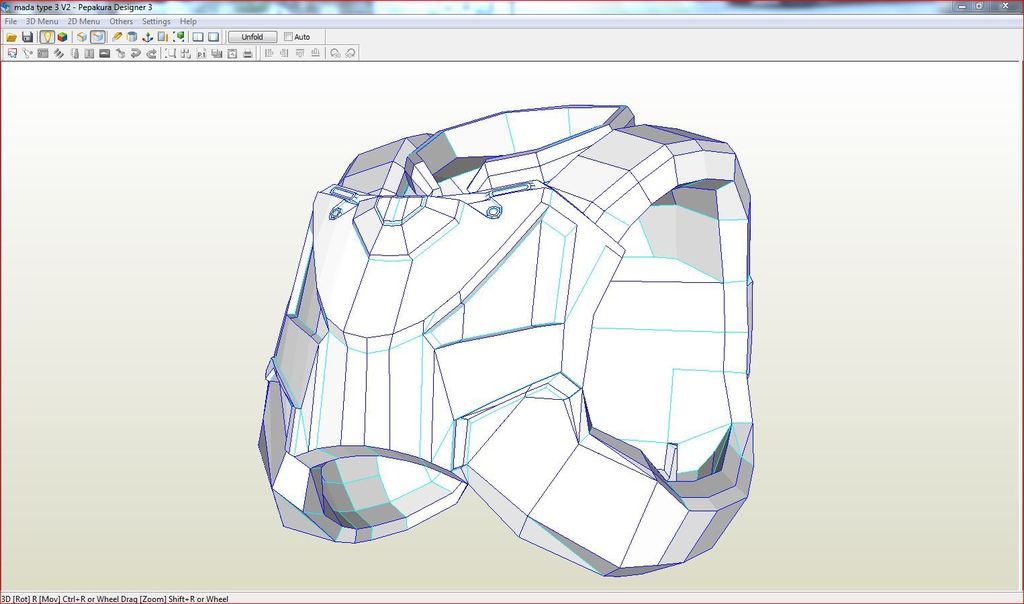
Task: Click the anchor icon in toolbar
Action: tap(148, 37)
